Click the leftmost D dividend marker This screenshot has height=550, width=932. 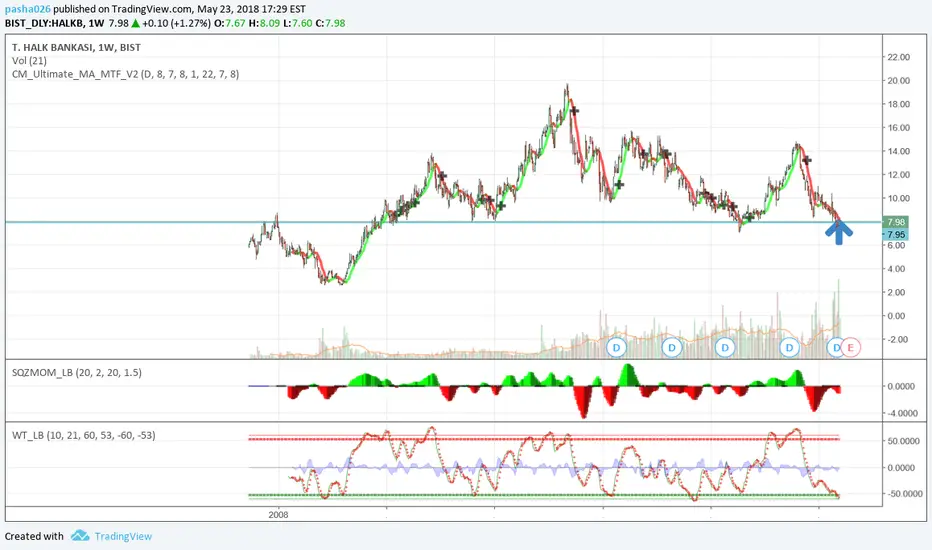(x=616, y=347)
